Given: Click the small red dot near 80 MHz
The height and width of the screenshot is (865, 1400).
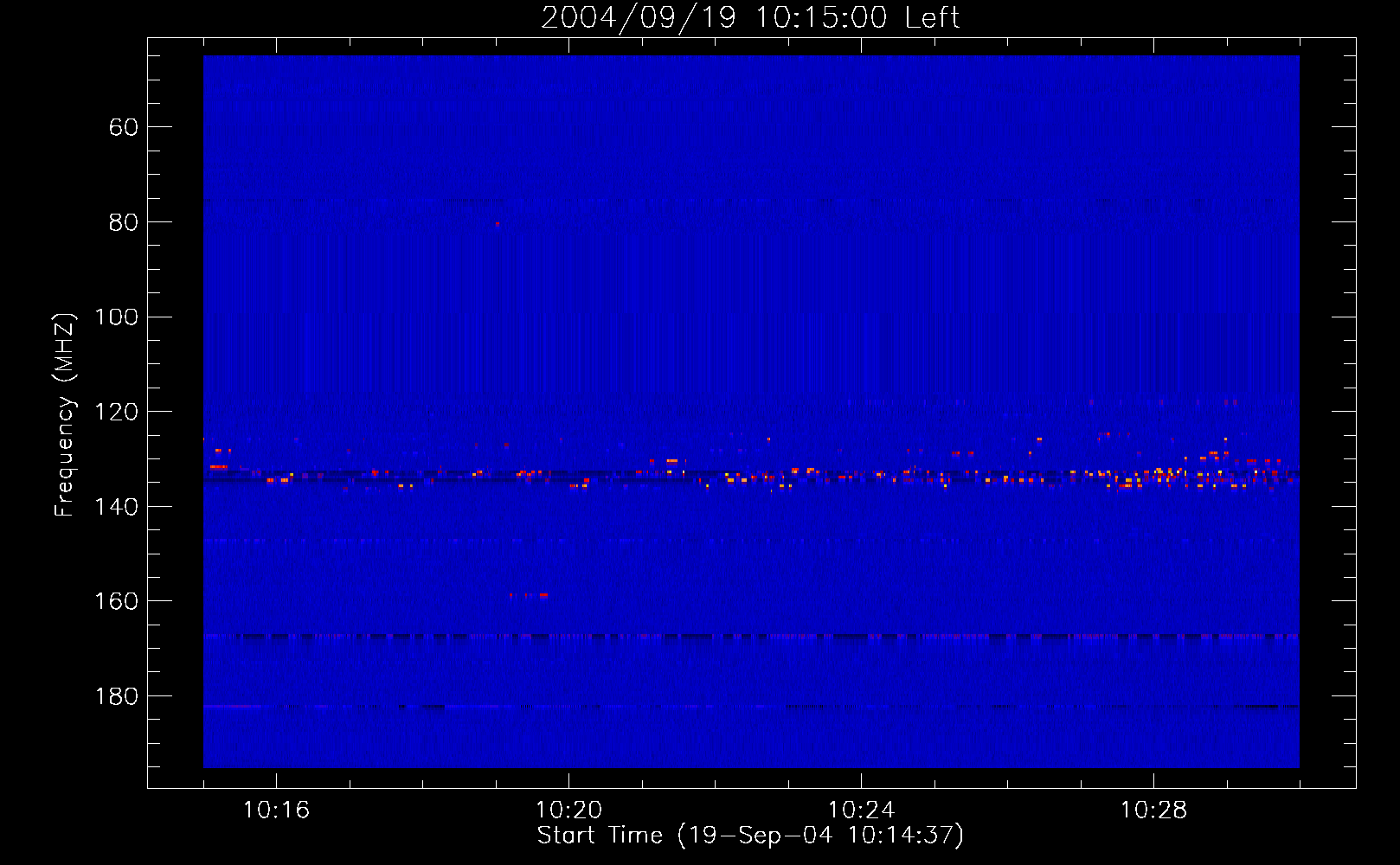Looking at the screenshot, I should click(498, 223).
